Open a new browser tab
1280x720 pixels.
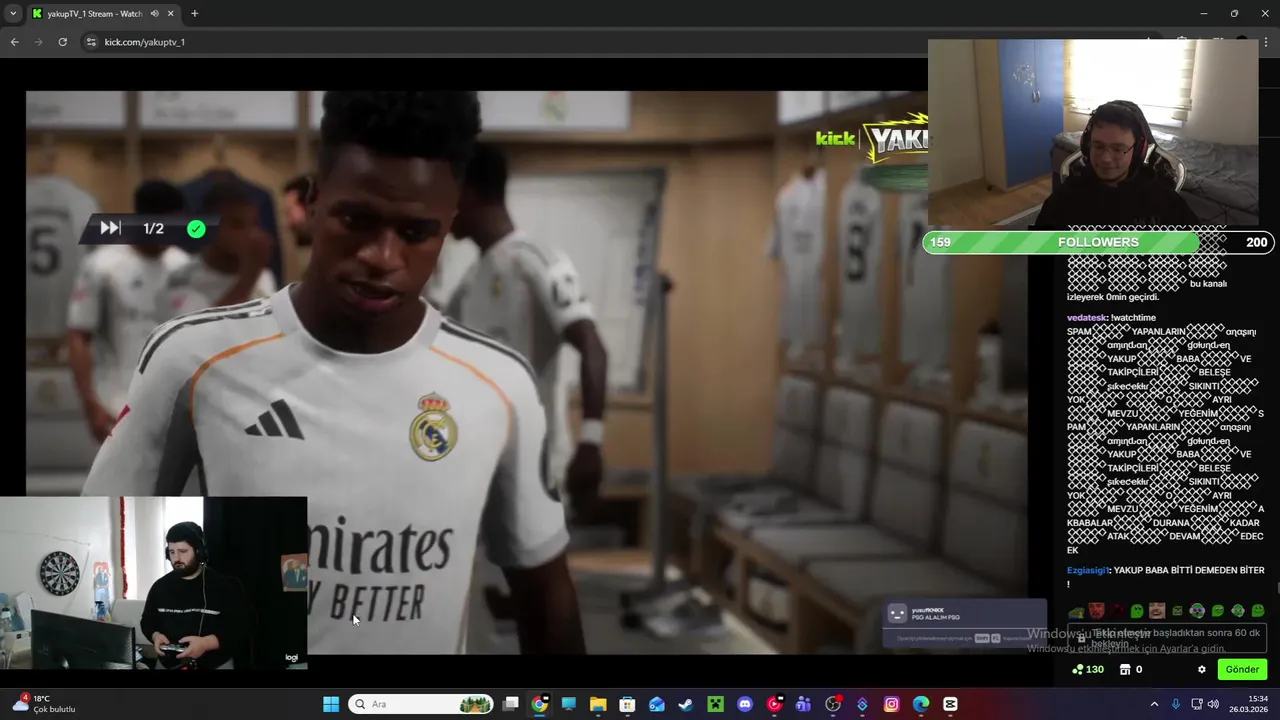(x=194, y=14)
